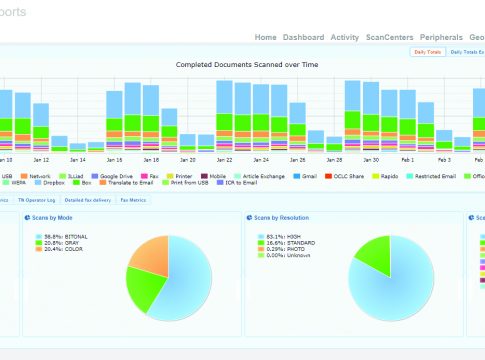Viewport: 485px width, 360px height.
Task: Toggle the Gmail legend series marker
Action: pos(297,176)
